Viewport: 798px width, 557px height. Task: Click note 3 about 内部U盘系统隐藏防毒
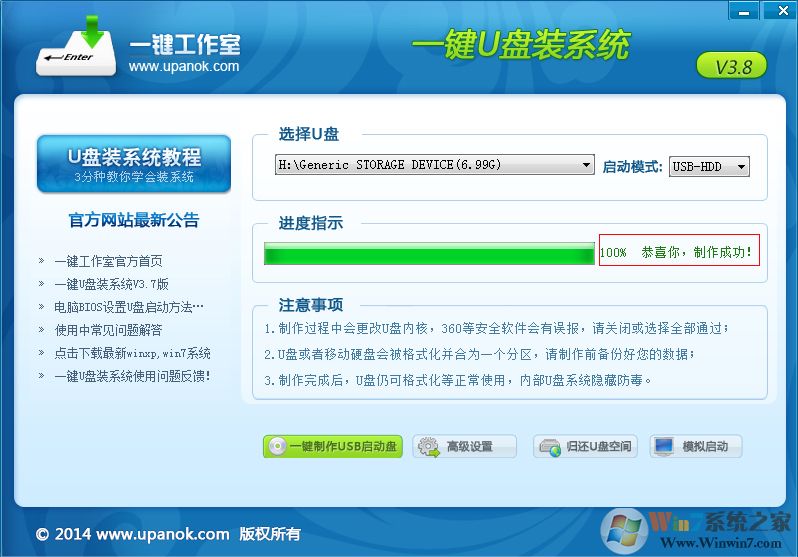(x=458, y=380)
